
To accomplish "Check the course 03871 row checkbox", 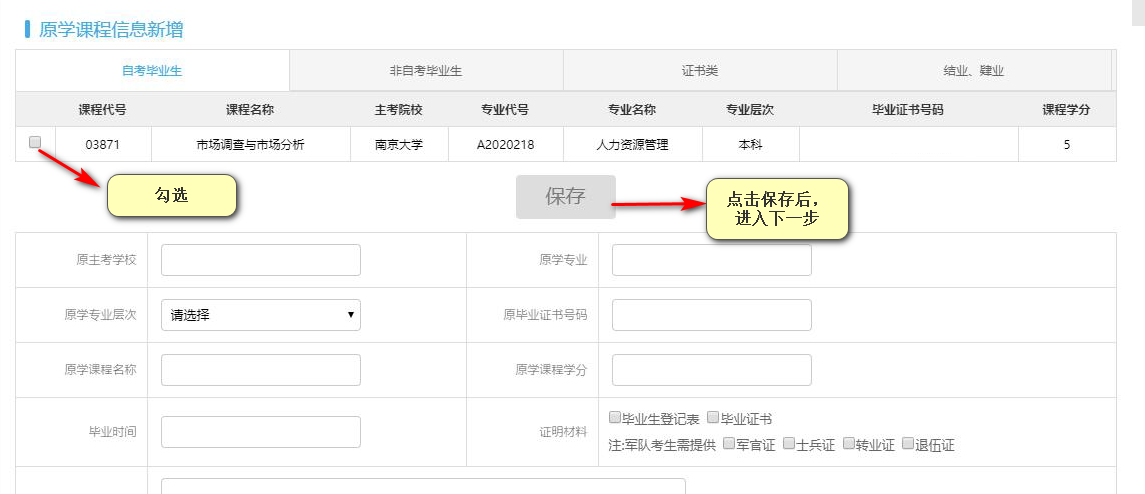I will pyautogui.click(x=35, y=143).
